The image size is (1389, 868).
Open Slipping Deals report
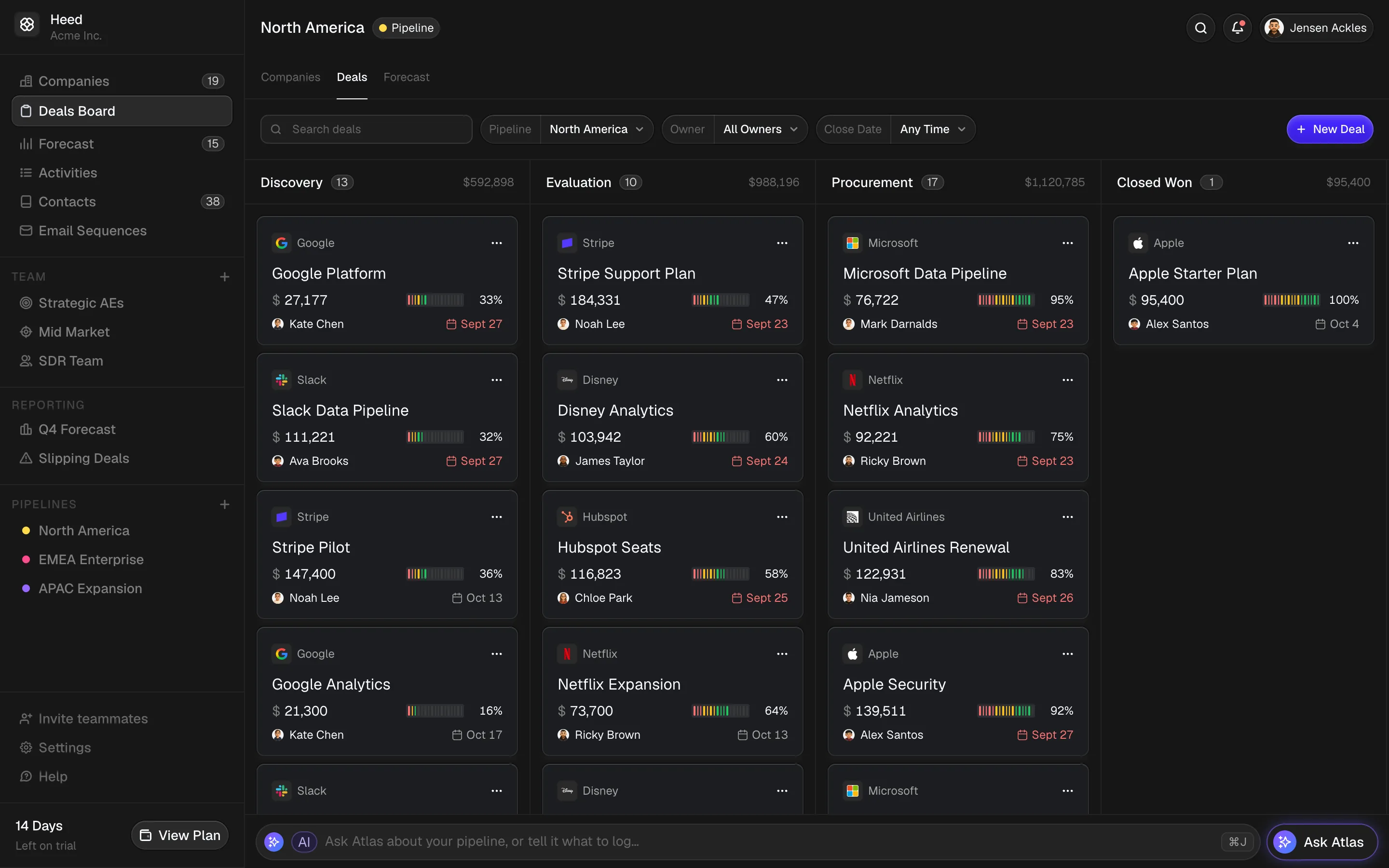coord(122,458)
